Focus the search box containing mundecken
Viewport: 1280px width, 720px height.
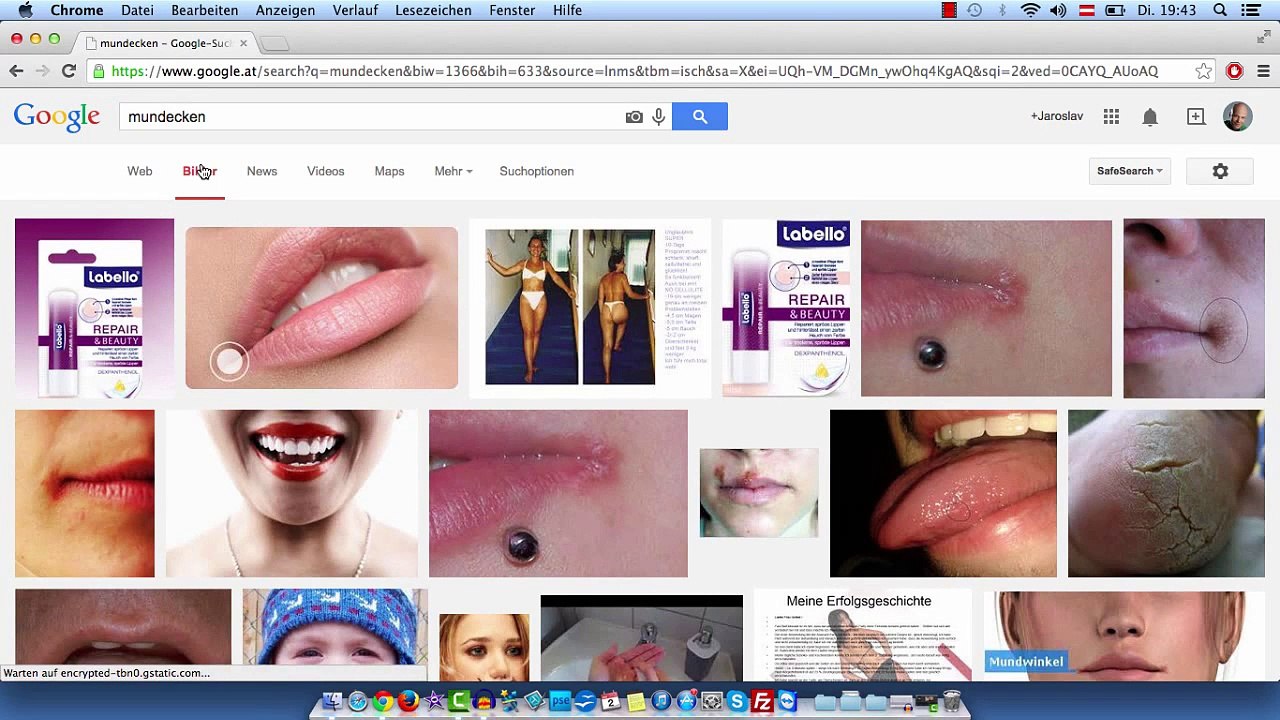[370, 117]
